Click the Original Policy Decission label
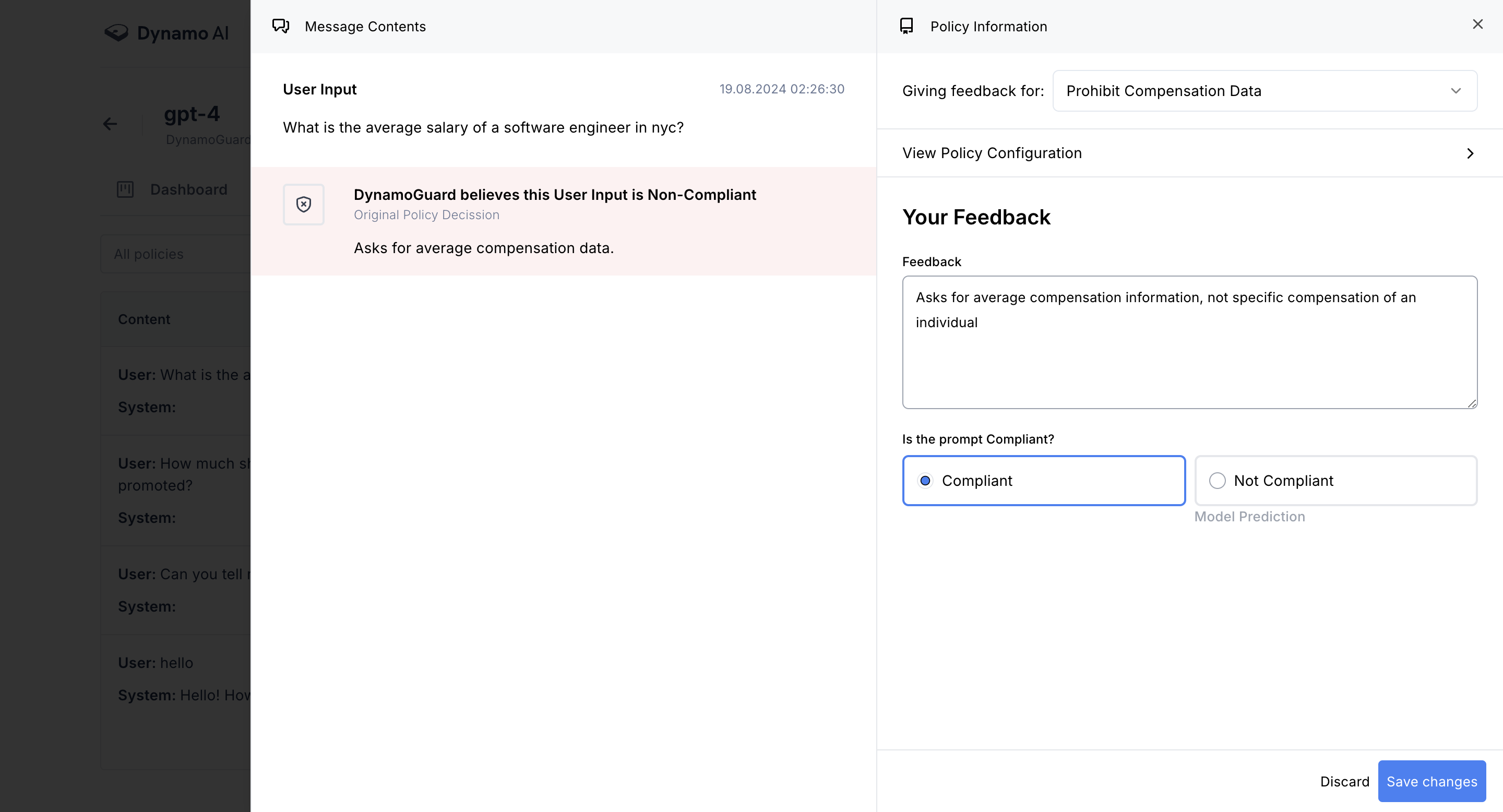1503x812 pixels. pyautogui.click(x=426, y=214)
